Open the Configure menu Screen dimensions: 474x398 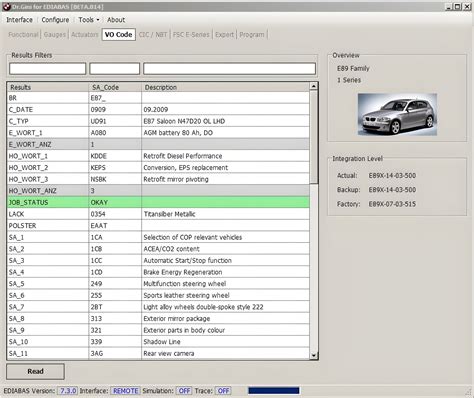pyautogui.click(x=55, y=20)
